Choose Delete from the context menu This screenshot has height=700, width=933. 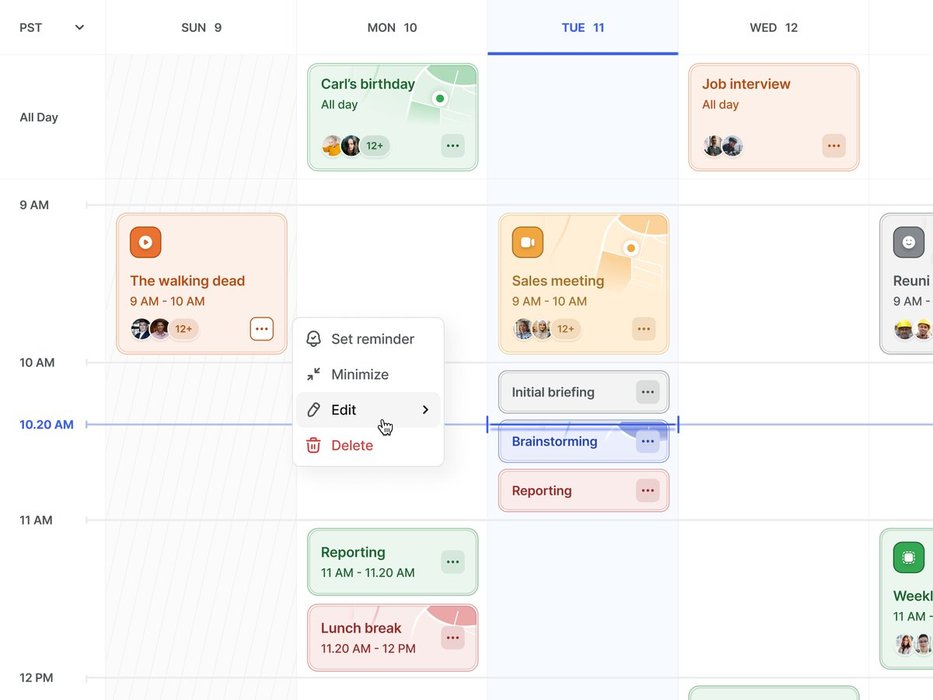click(368, 445)
